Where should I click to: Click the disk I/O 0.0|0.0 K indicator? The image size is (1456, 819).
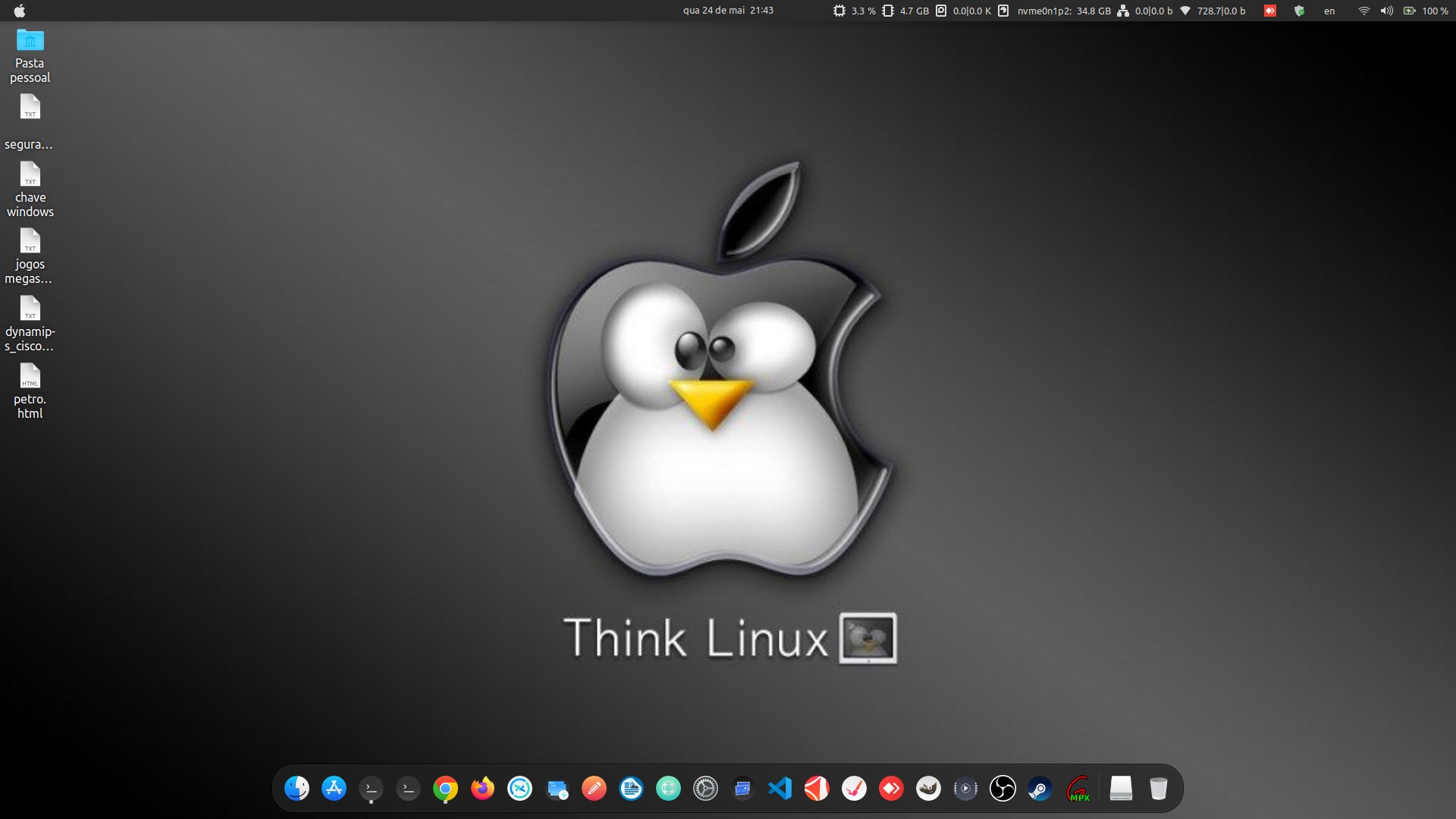click(x=964, y=11)
